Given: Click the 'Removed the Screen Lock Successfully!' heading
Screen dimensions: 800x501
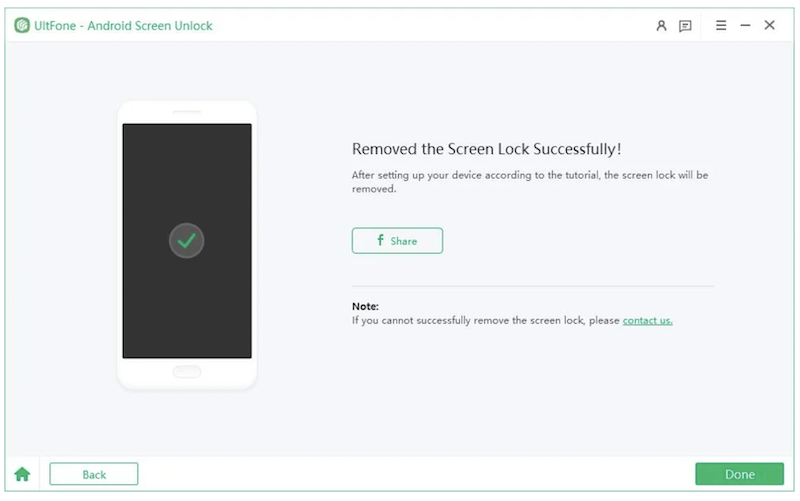Looking at the screenshot, I should click(487, 149).
